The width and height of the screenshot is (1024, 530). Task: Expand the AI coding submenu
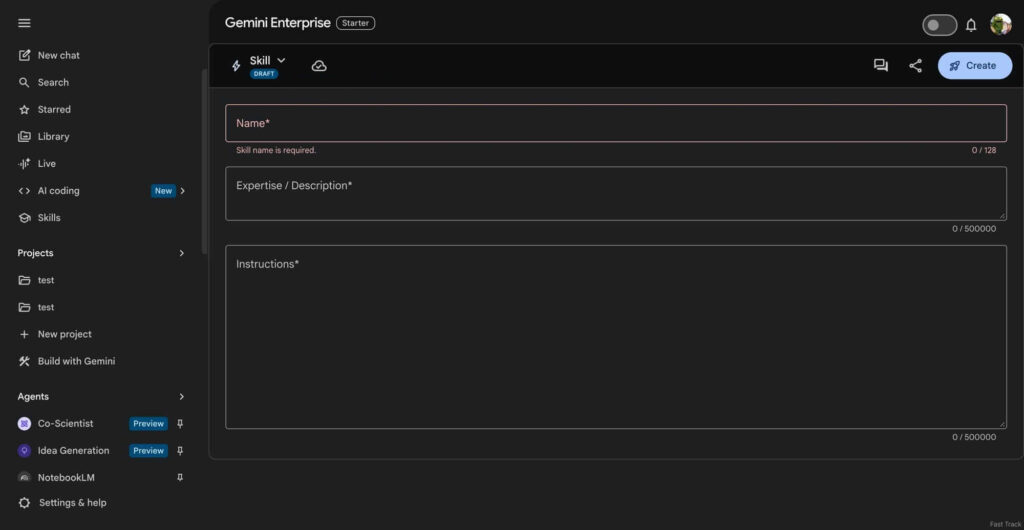(x=182, y=191)
